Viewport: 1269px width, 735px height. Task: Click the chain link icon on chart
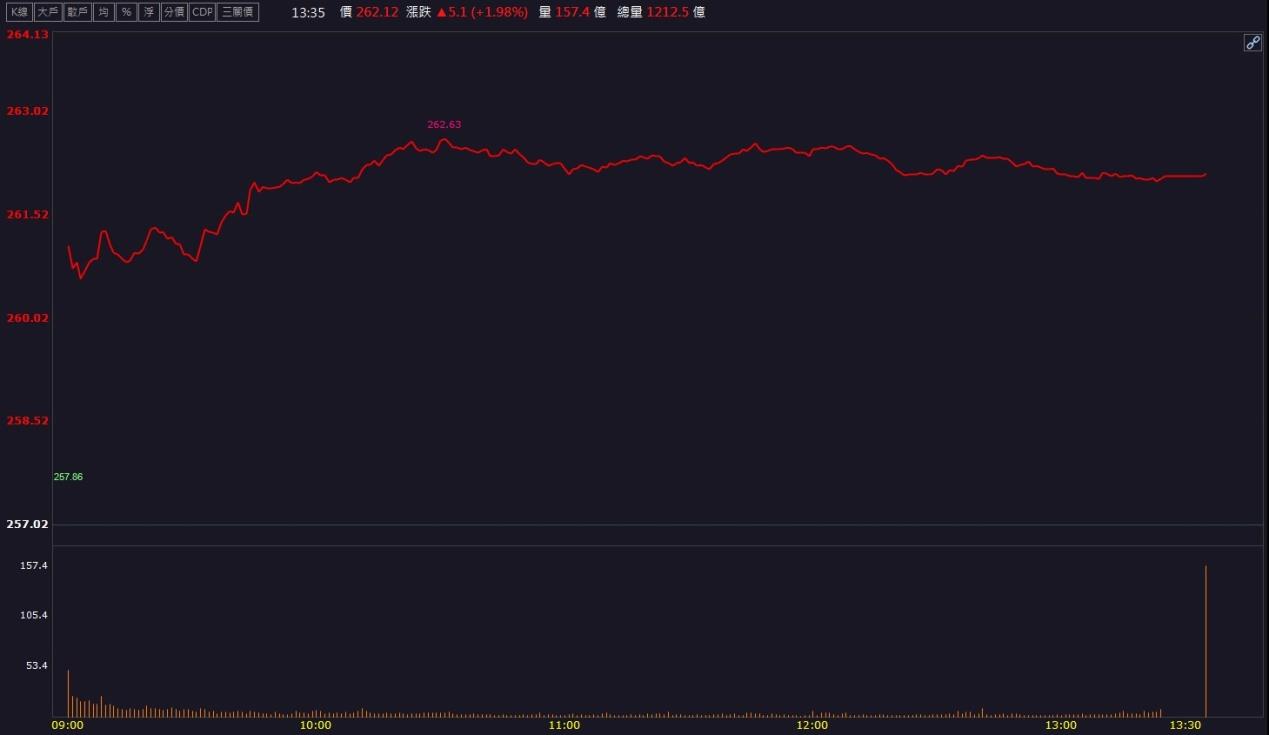[x=1252, y=42]
